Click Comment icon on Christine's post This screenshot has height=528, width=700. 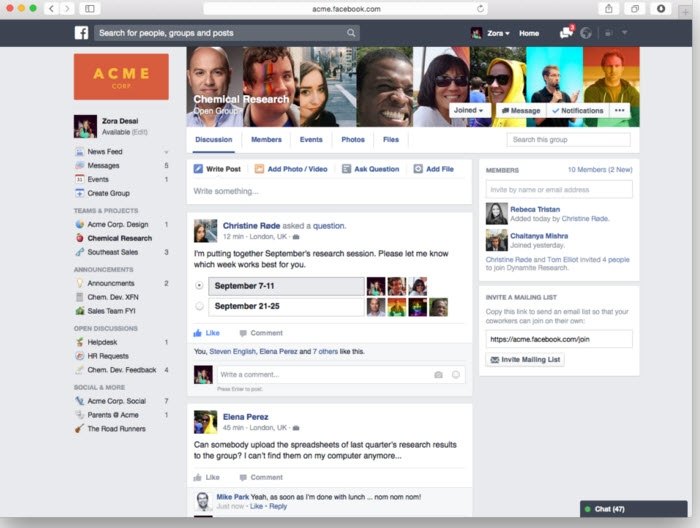243,333
